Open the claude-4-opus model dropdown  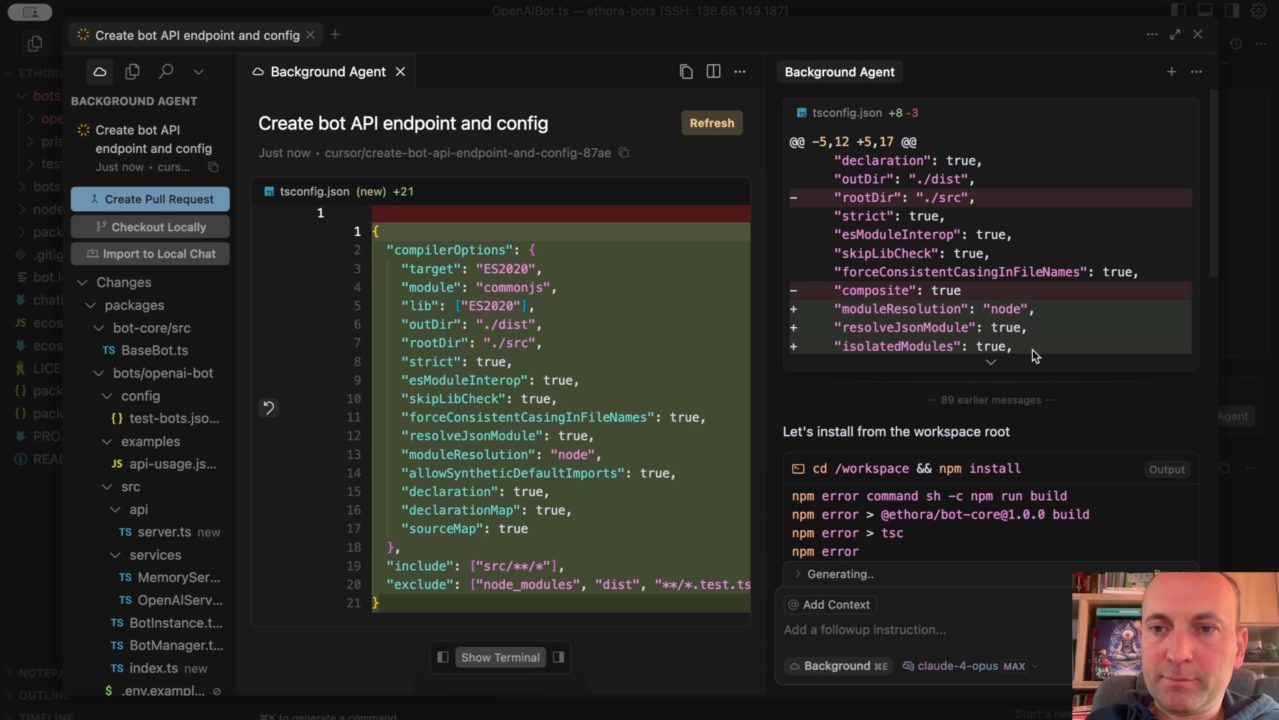pyautogui.click(x=970, y=666)
